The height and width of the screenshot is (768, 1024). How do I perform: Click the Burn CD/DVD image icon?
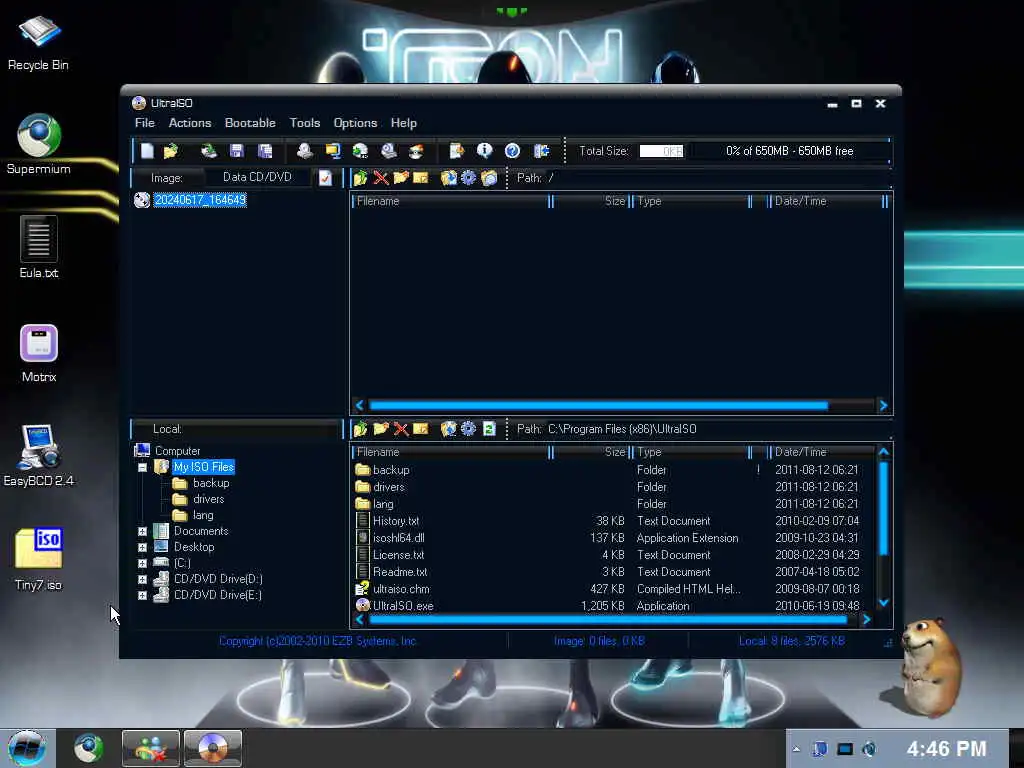coord(416,151)
